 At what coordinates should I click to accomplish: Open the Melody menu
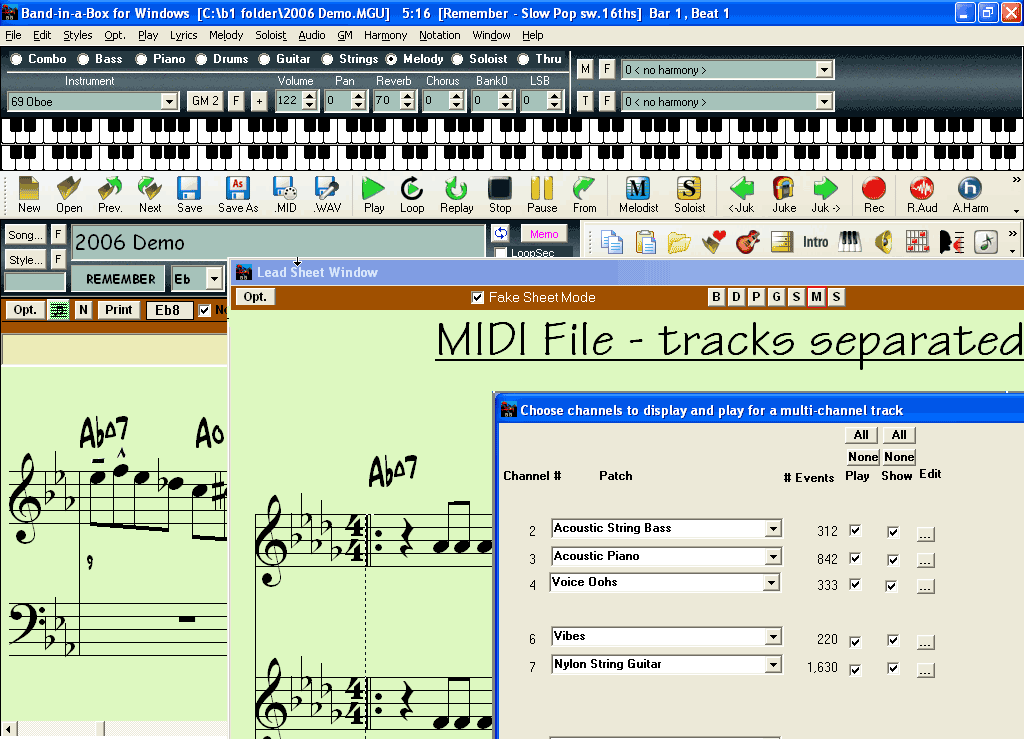[x=226, y=35]
